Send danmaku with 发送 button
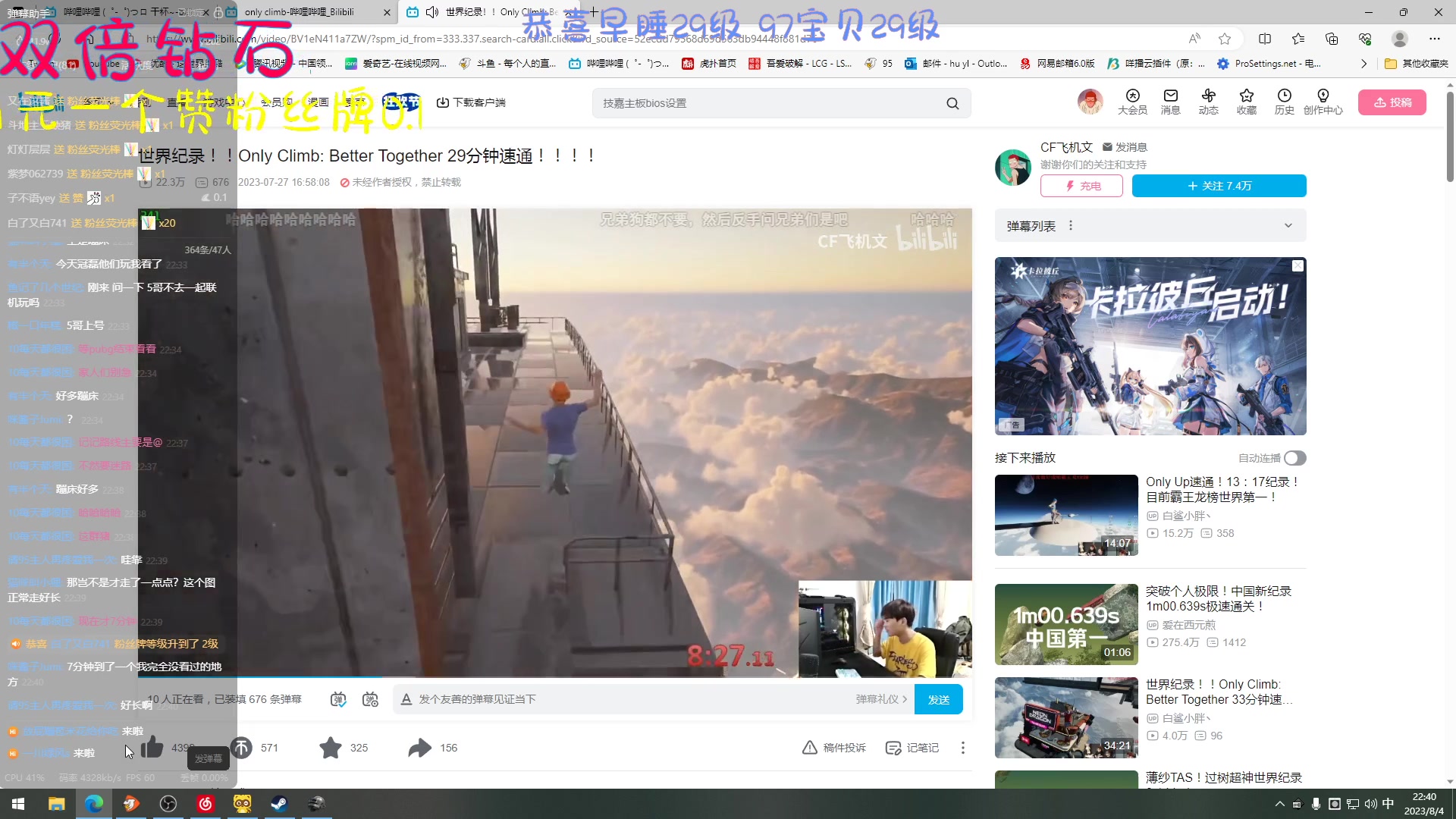Viewport: 1456px width, 819px height. click(x=938, y=699)
